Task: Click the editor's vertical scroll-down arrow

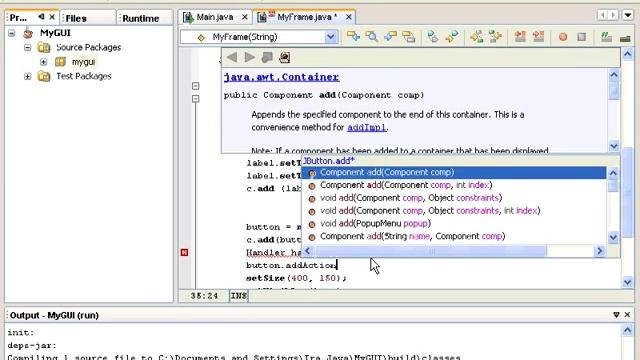Action: (x=628, y=282)
